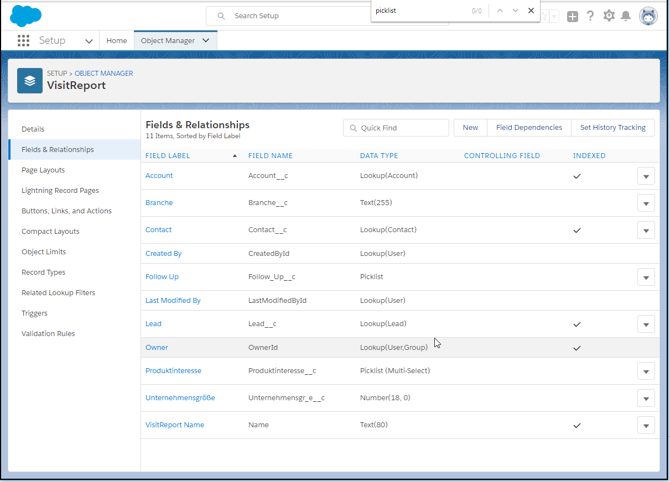Sort by CONTROLLING FIELD column header

(x=502, y=156)
